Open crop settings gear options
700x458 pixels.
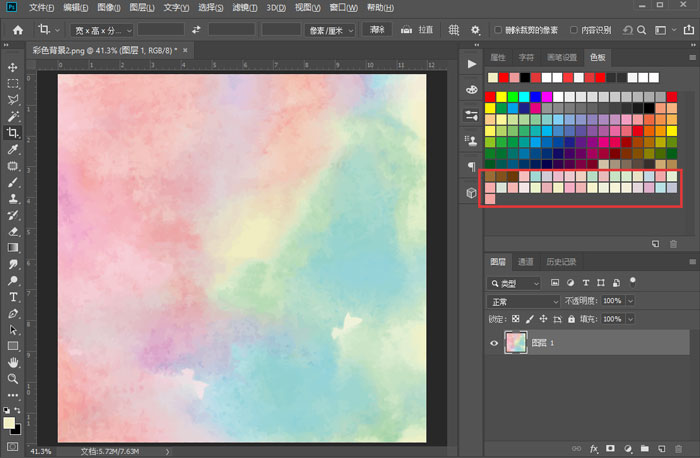tap(475, 30)
